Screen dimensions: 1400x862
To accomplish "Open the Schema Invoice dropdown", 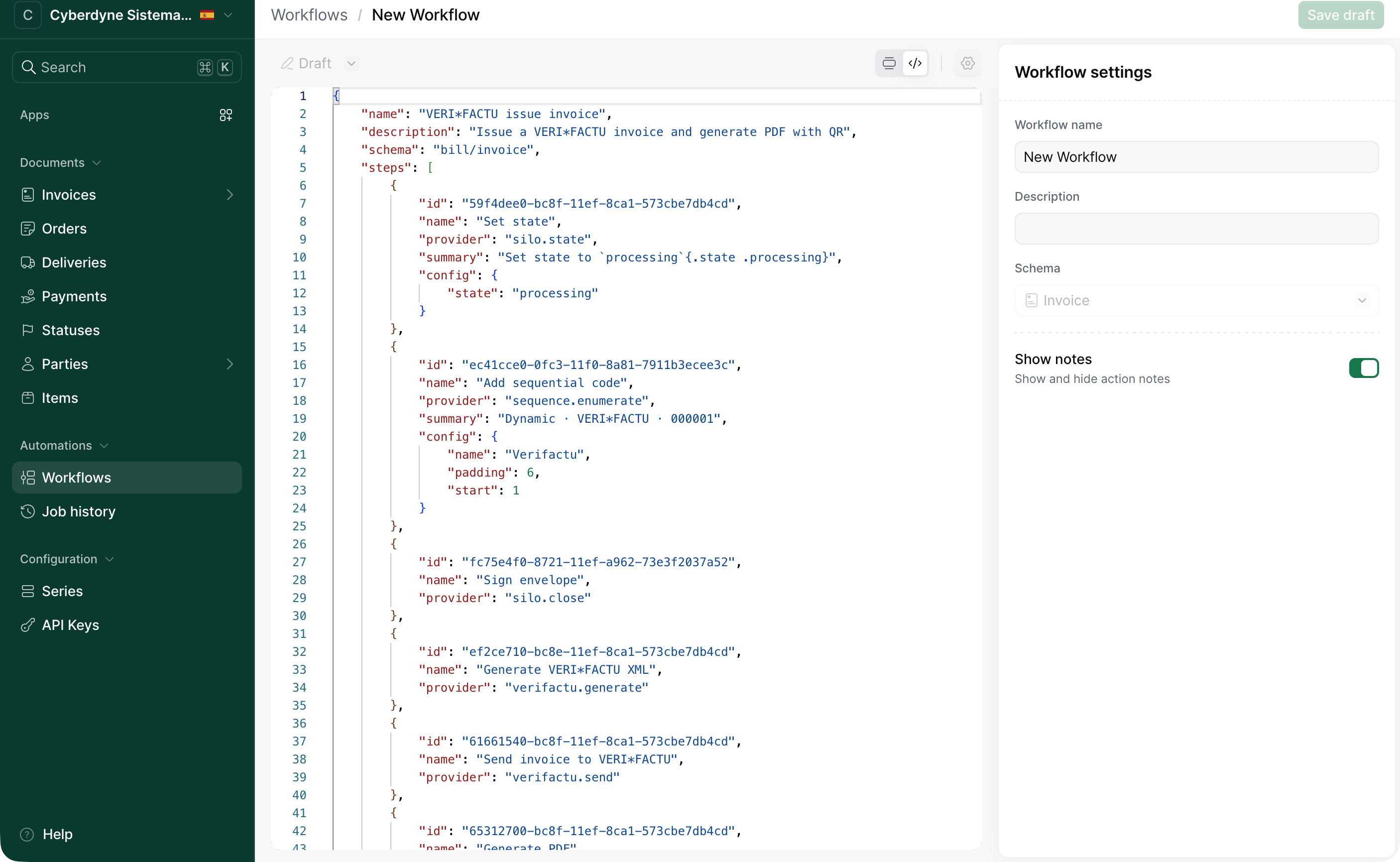I will coord(1196,300).
